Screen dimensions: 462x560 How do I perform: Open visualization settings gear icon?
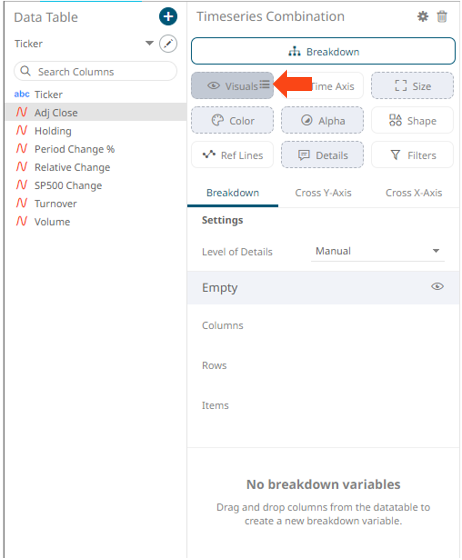(423, 16)
